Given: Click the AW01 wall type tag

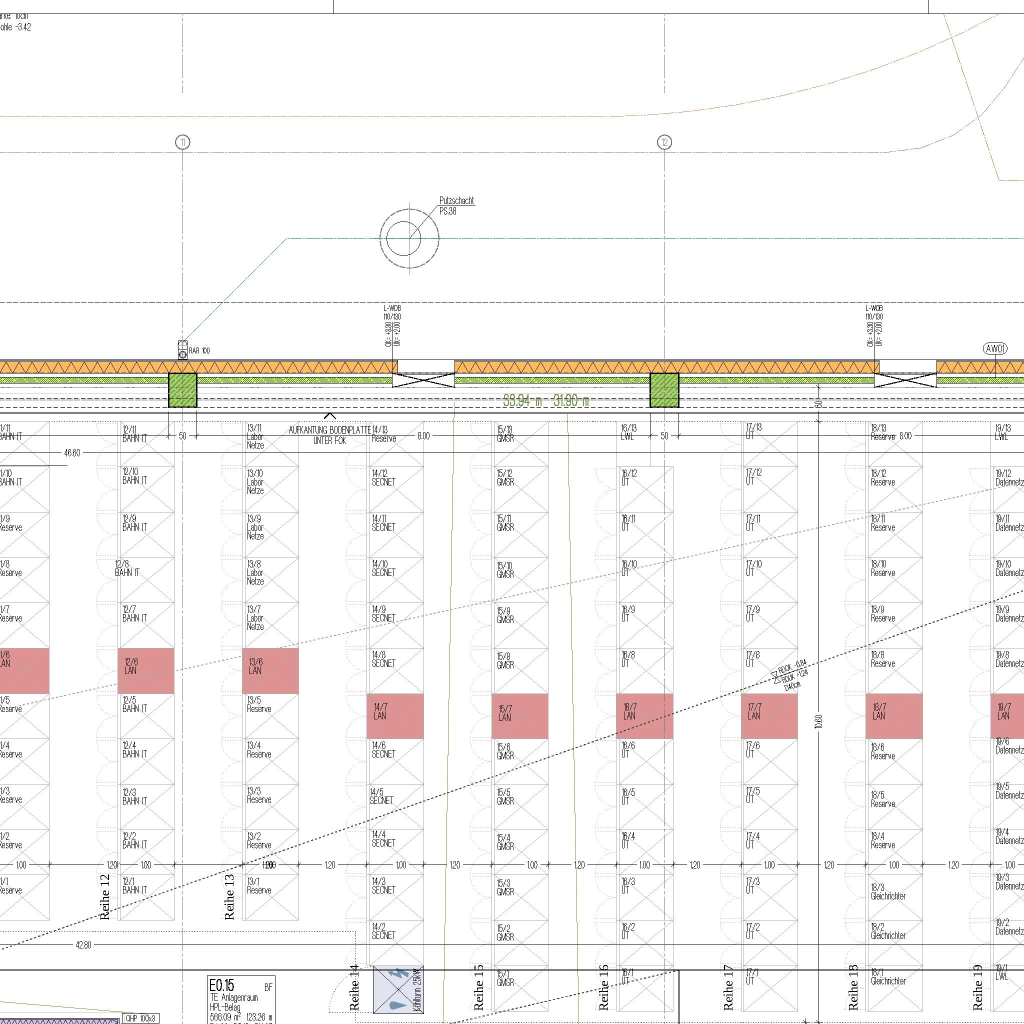Looking at the screenshot, I should (x=995, y=349).
